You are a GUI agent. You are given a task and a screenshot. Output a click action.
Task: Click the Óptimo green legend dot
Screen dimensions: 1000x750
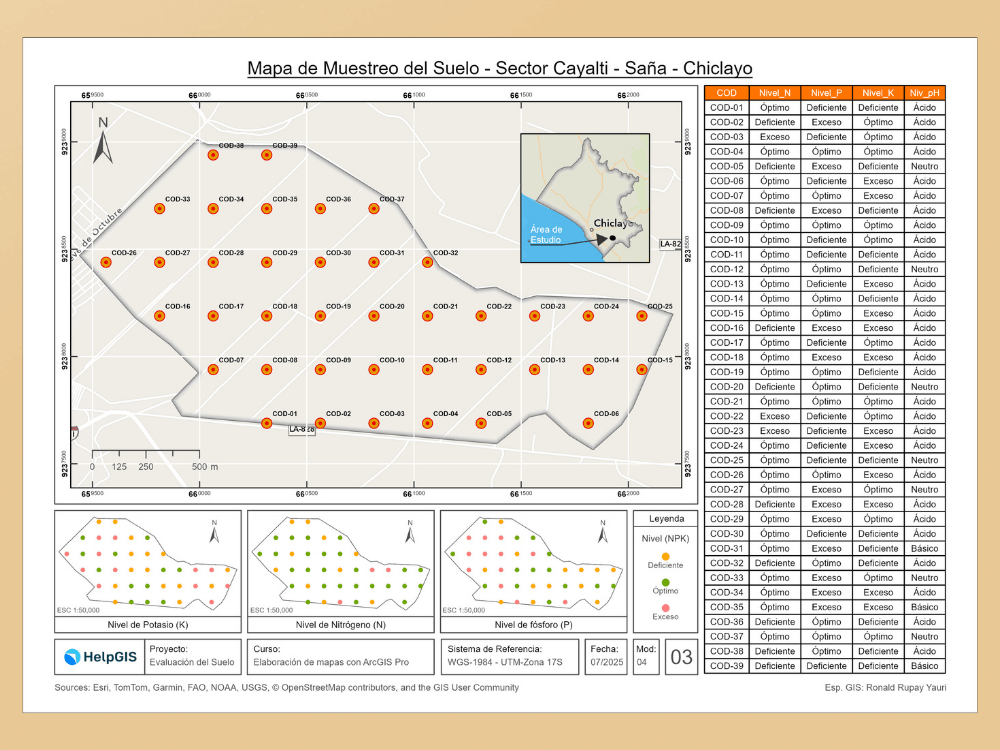(665, 582)
